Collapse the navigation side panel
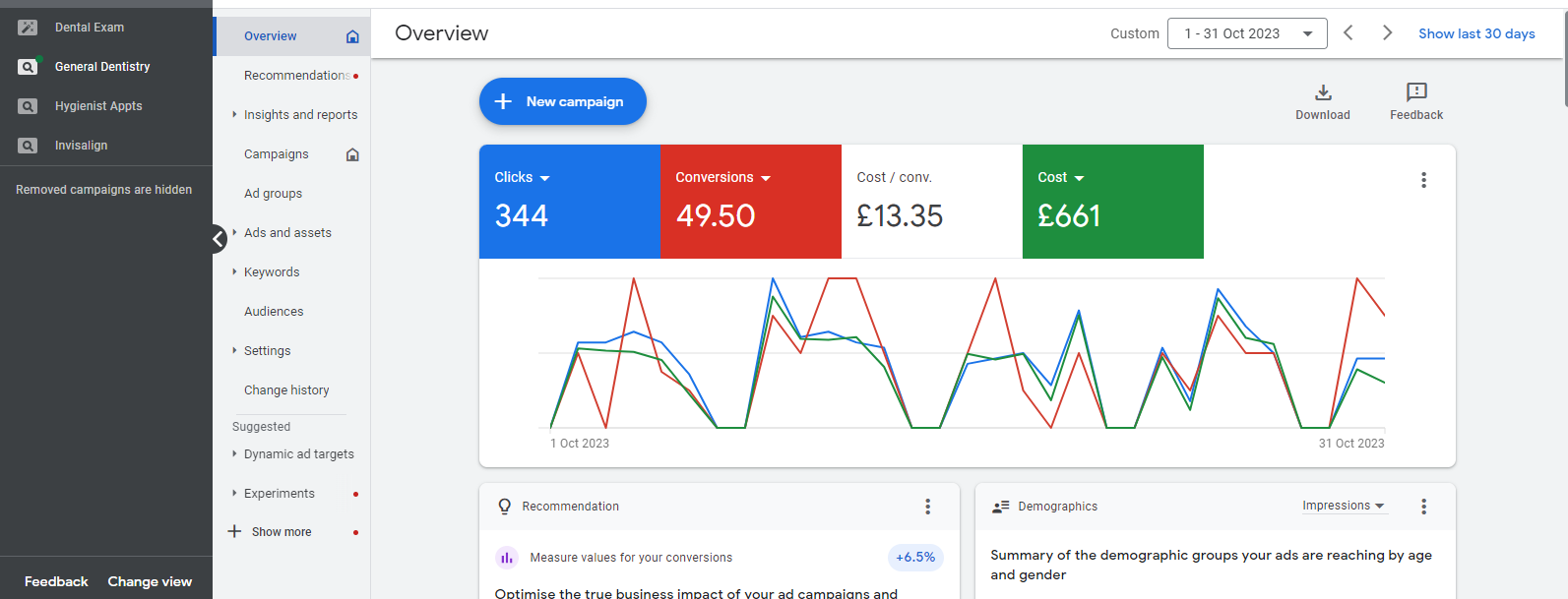The width and height of the screenshot is (1568, 599). tap(219, 239)
